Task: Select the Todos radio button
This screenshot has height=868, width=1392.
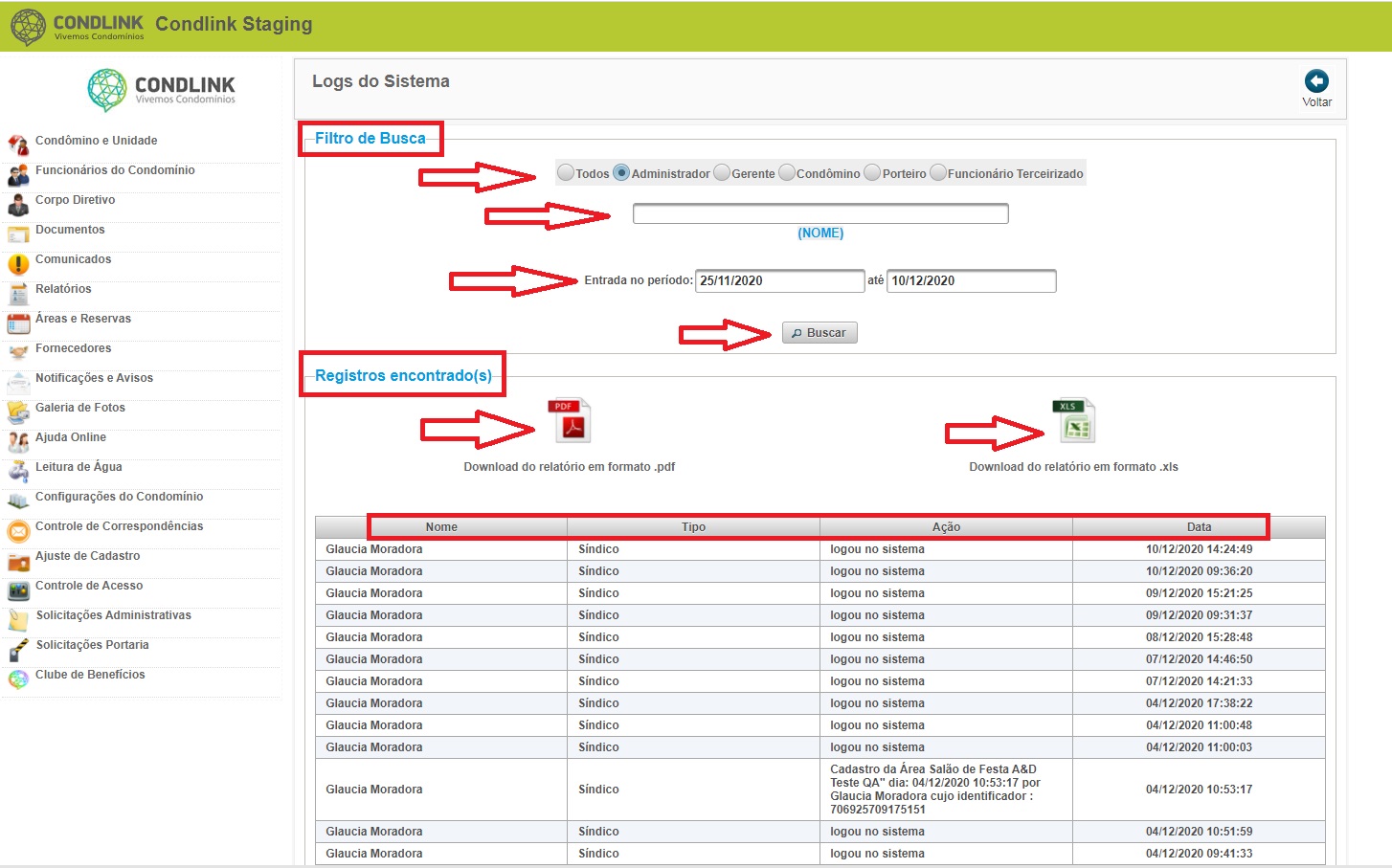Action: pos(566,172)
